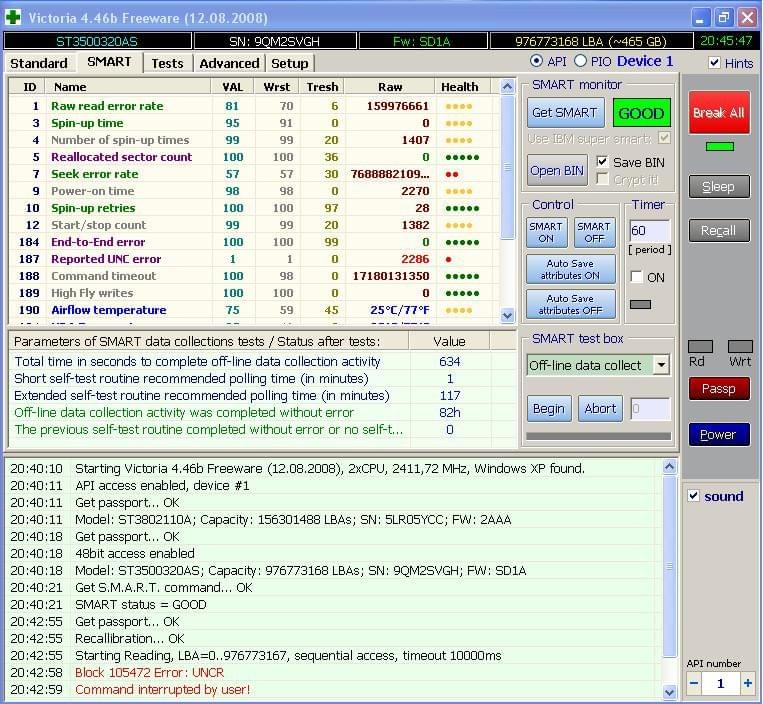Image resolution: width=763 pixels, height=704 pixels.
Task: Click Auto Save attributes OFF button
Action: click(x=570, y=304)
